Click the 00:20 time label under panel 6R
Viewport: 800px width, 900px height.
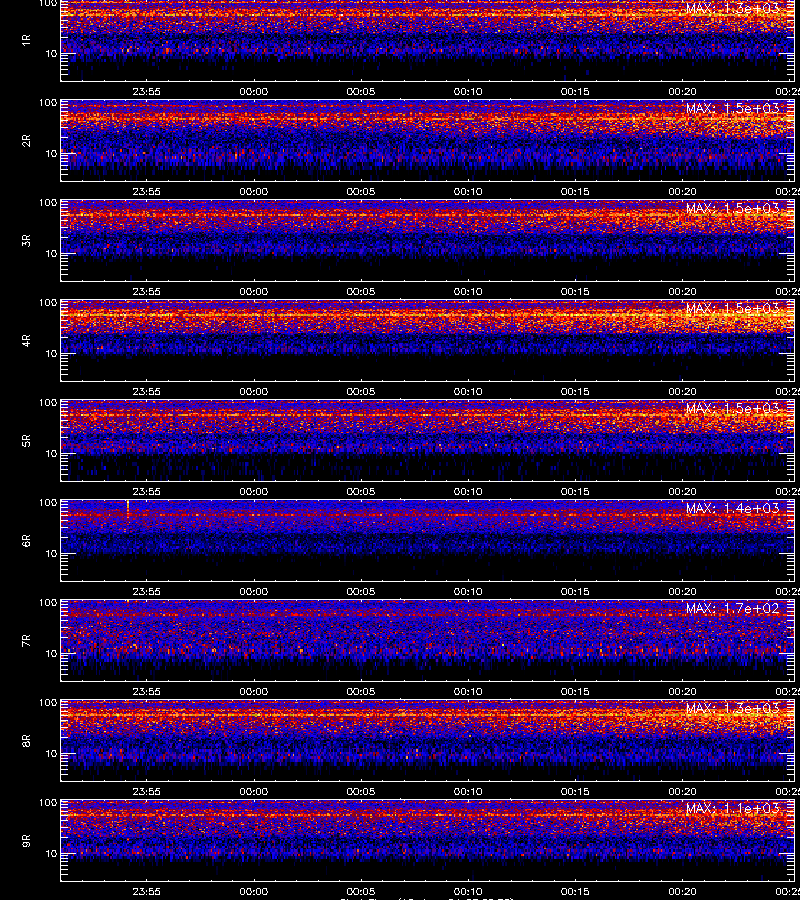tap(682, 591)
